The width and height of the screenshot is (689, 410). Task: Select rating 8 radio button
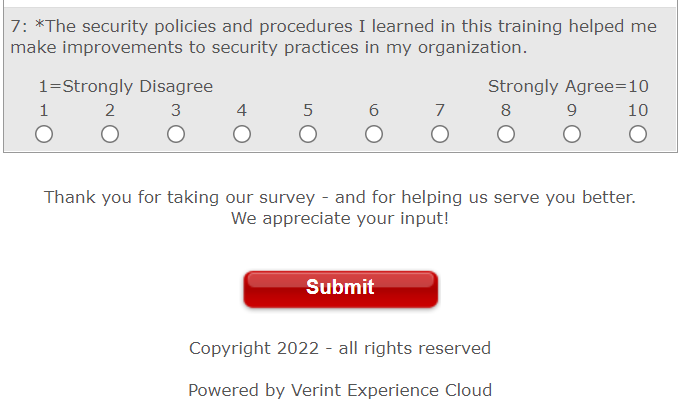click(x=506, y=134)
